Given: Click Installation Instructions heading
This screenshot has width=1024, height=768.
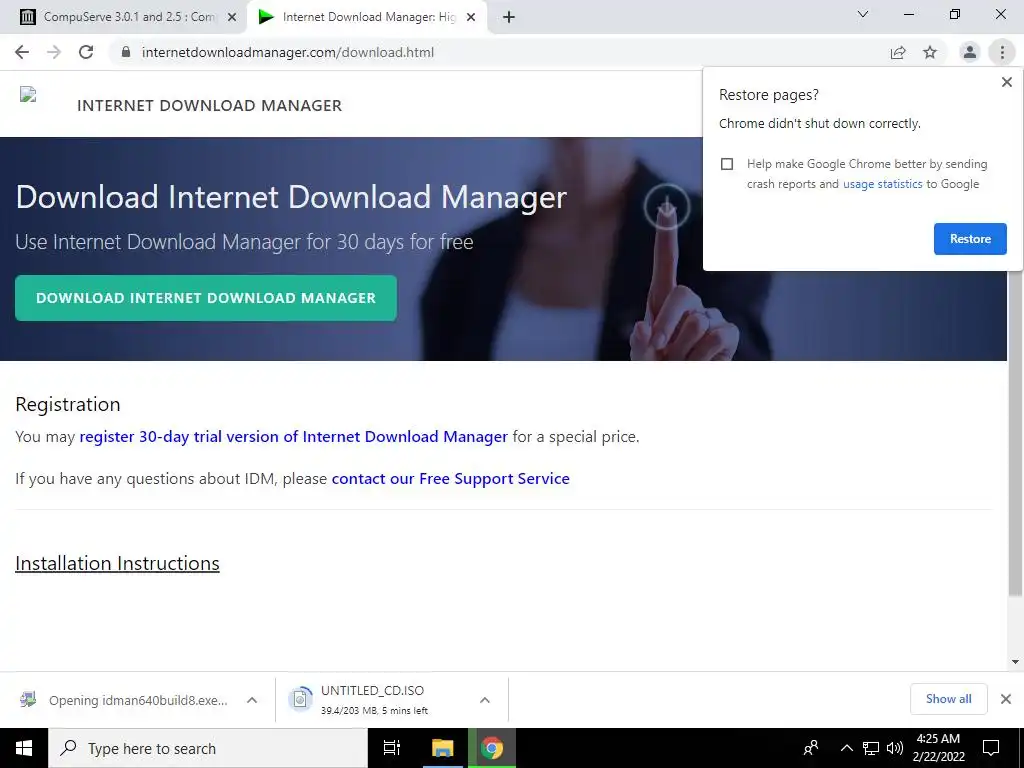Looking at the screenshot, I should [x=118, y=563].
